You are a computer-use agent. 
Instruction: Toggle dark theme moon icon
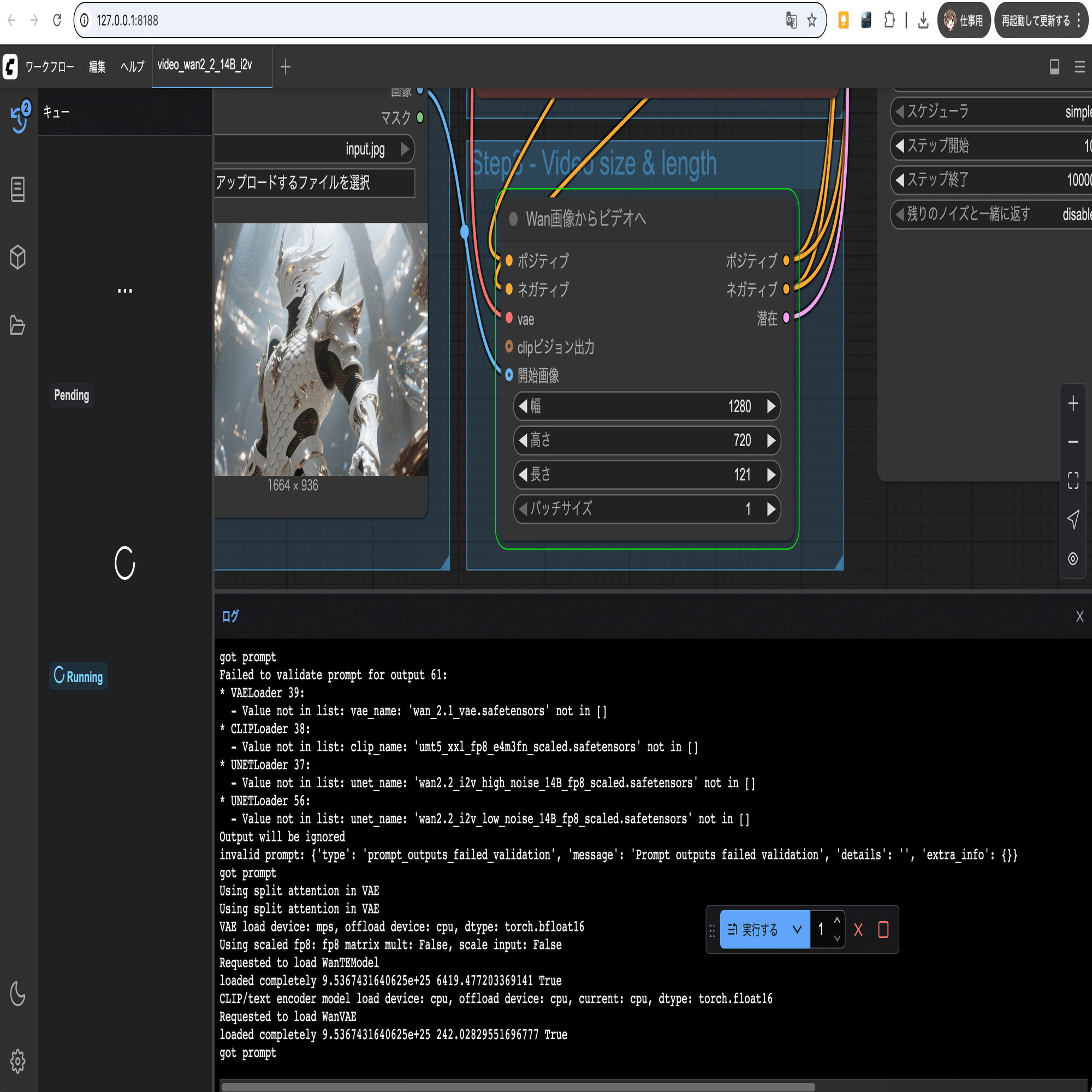click(x=17, y=994)
